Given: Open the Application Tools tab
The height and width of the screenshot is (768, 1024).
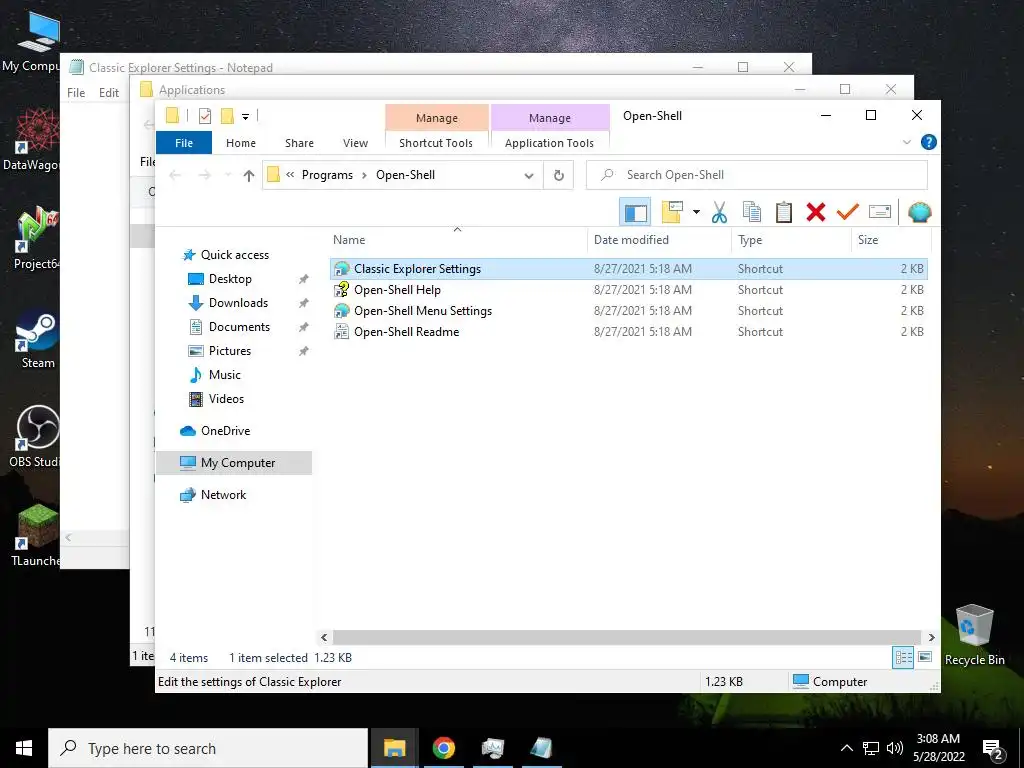Looking at the screenshot, I should click(549, 142).
